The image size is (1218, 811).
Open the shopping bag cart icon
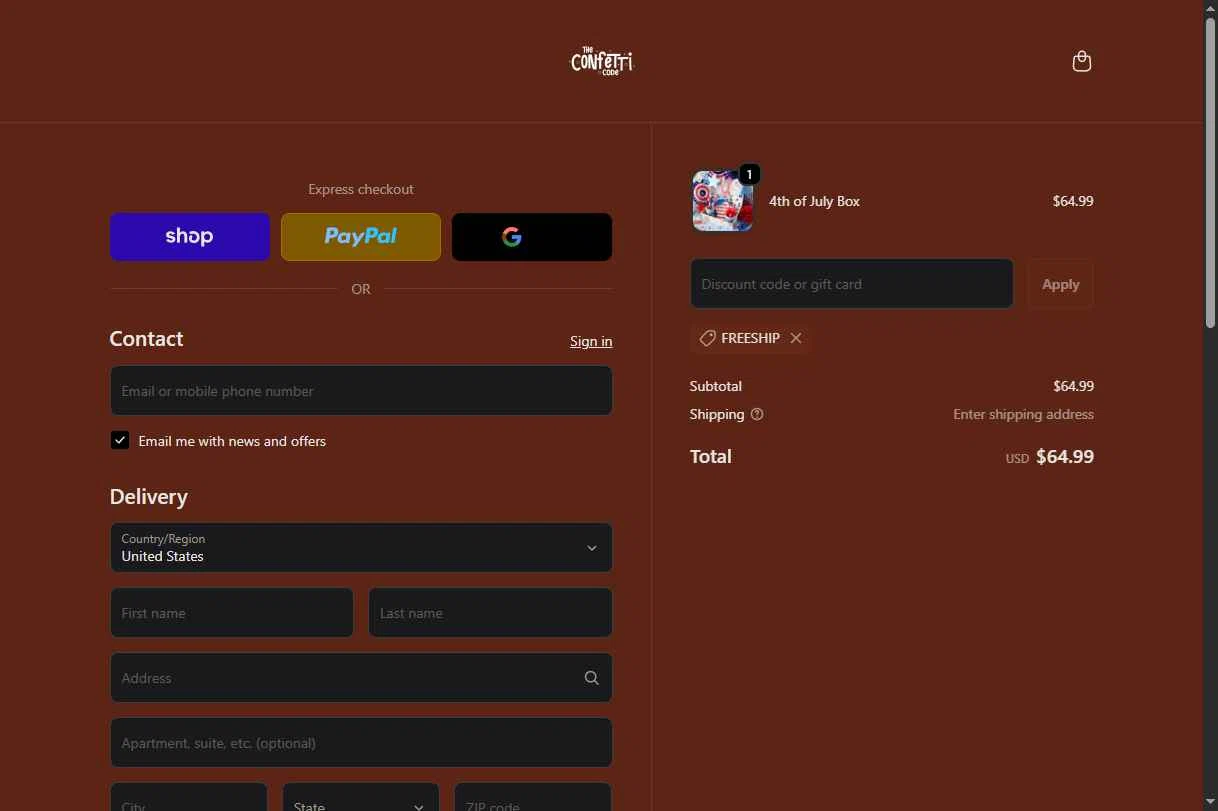pos(1081,62)
